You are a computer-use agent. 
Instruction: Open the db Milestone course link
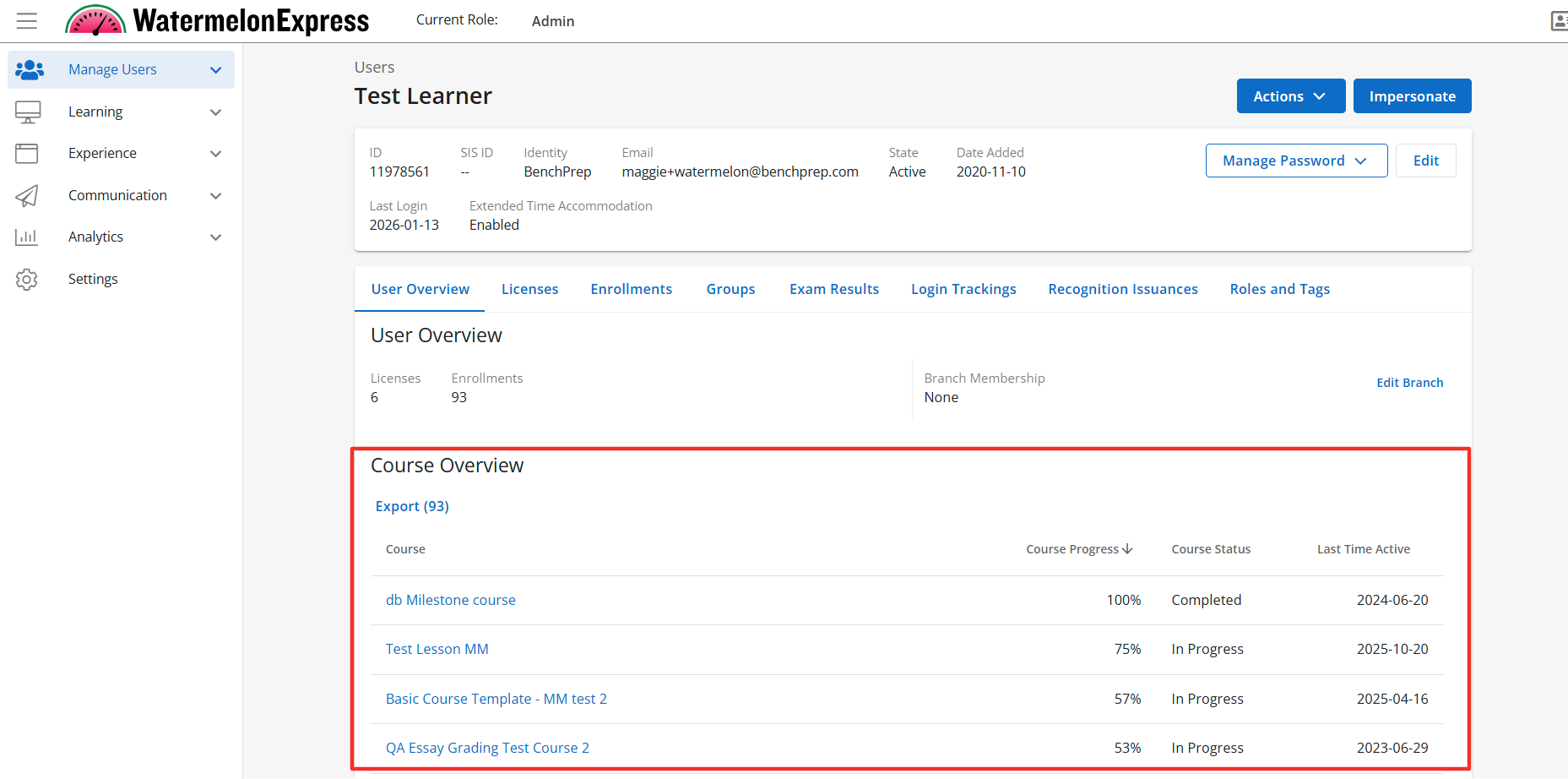pos(450,600)
